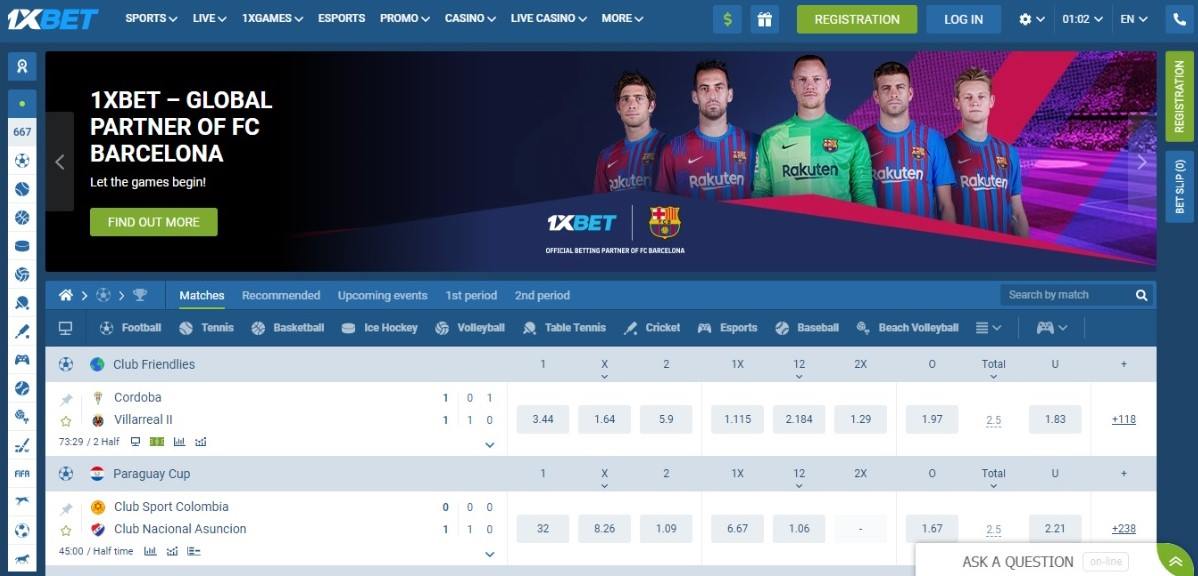Screen dimensions: 1198x576
Task: Click the gift box bonus icon
Action: [764, 19]
